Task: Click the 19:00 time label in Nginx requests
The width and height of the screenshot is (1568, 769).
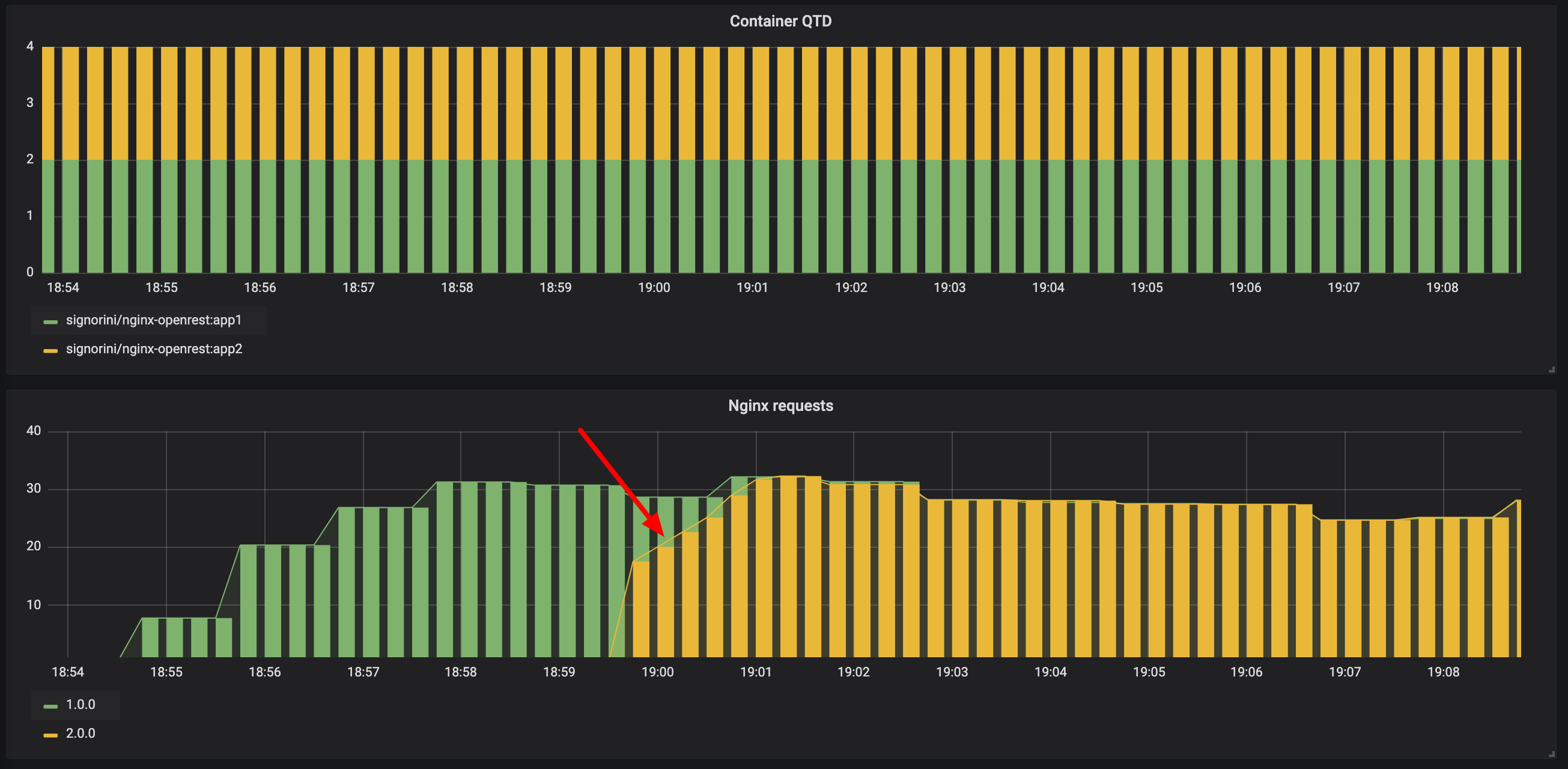Action: click(657, 672)
